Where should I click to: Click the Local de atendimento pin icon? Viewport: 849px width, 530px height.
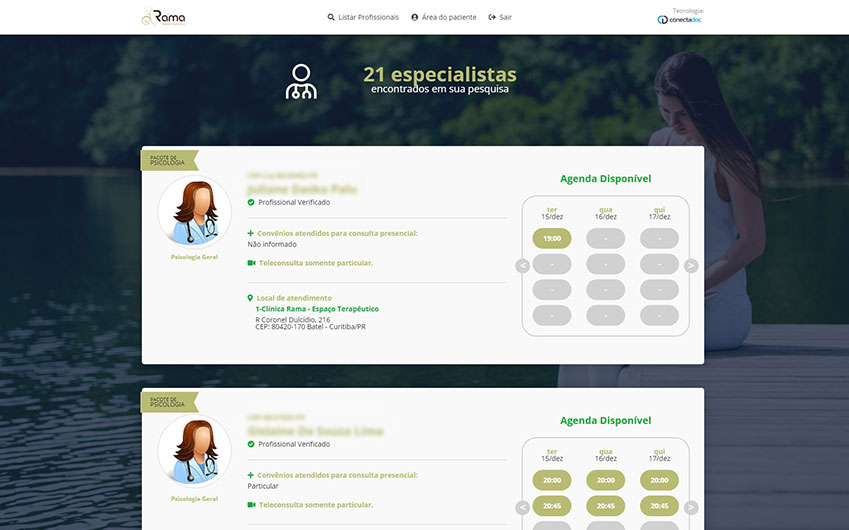point(250,298)
